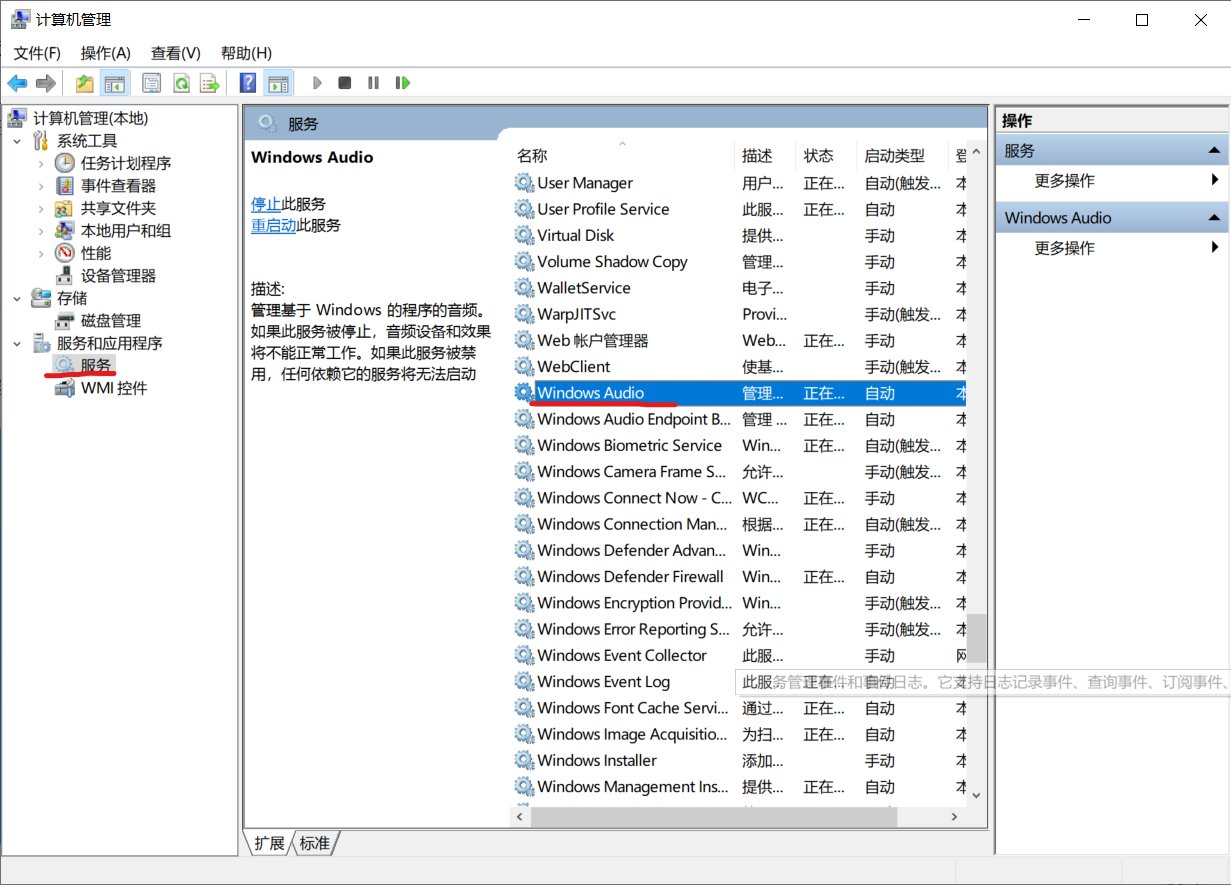Start the selected service using toolbar play icon

[318, 82]
